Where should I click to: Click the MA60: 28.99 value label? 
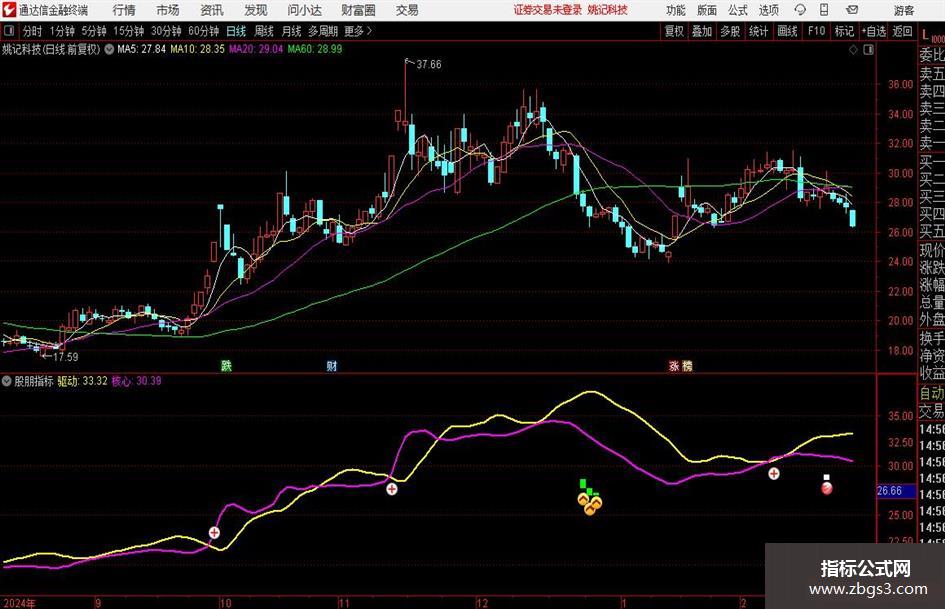point(315,49)
